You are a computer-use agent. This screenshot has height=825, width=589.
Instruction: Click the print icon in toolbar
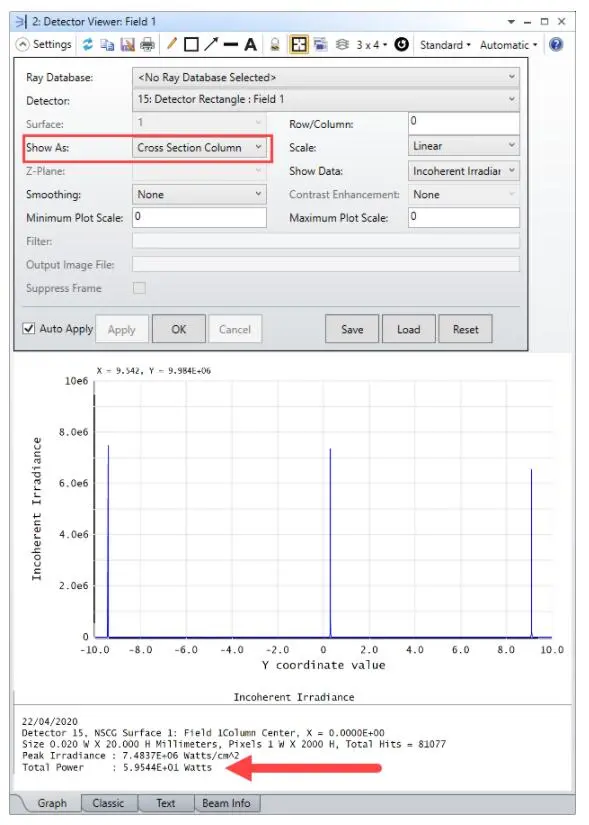tap(148, 45)
